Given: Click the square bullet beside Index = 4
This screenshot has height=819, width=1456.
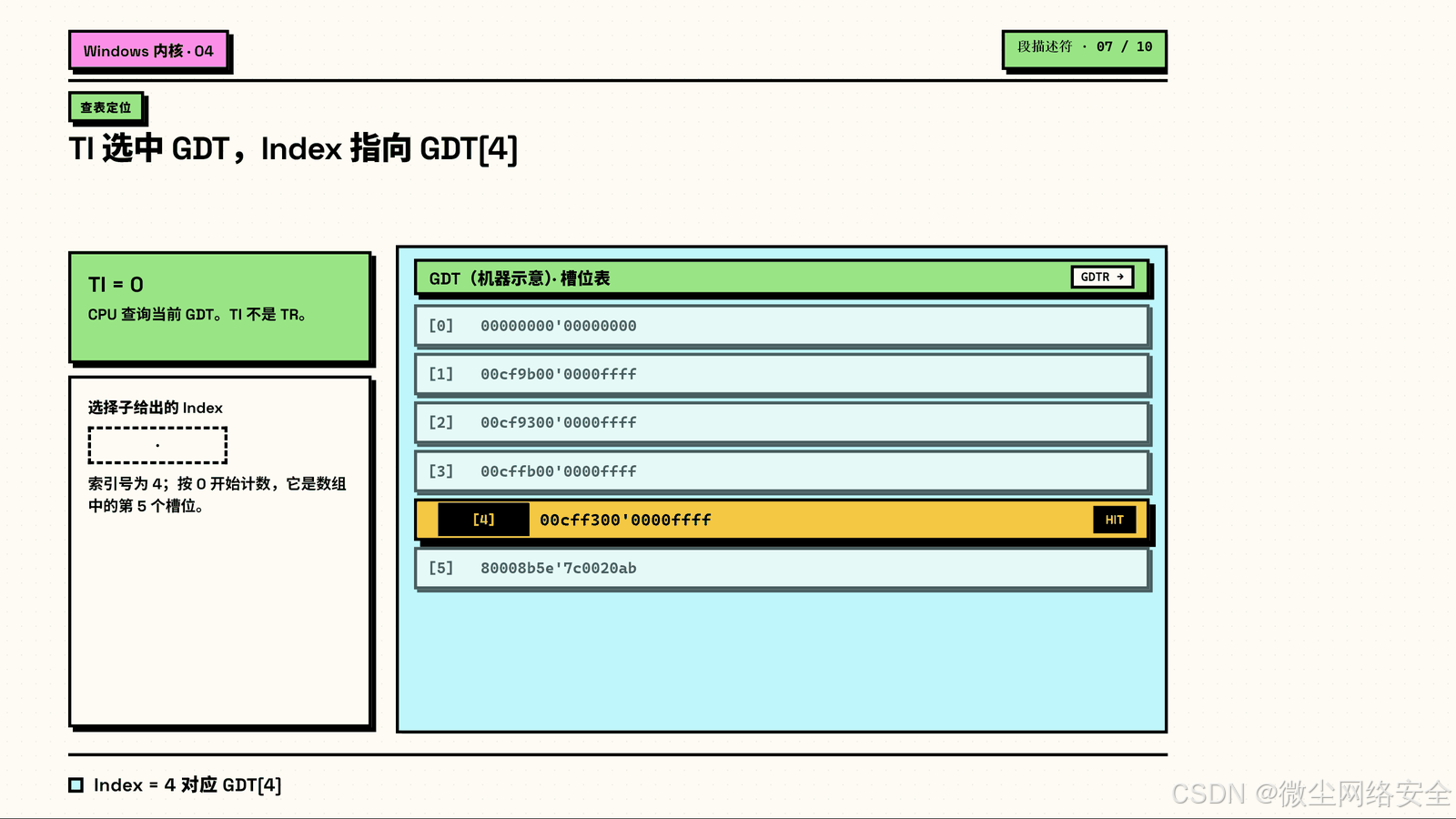Looking at the screenshot, I should coord(76,784).
